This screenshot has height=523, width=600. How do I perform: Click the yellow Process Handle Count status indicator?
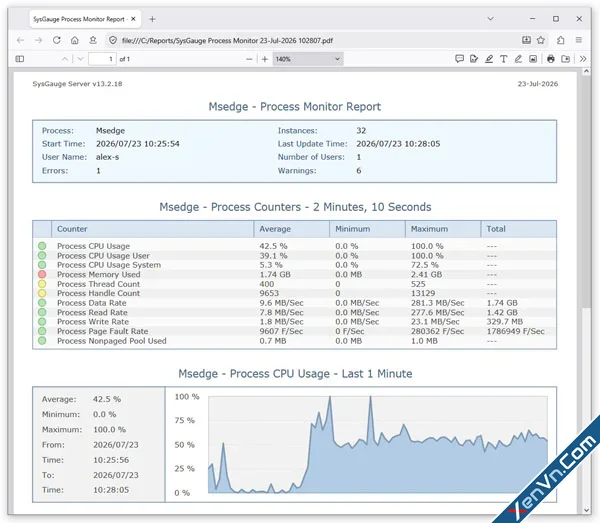pos(42,293)
